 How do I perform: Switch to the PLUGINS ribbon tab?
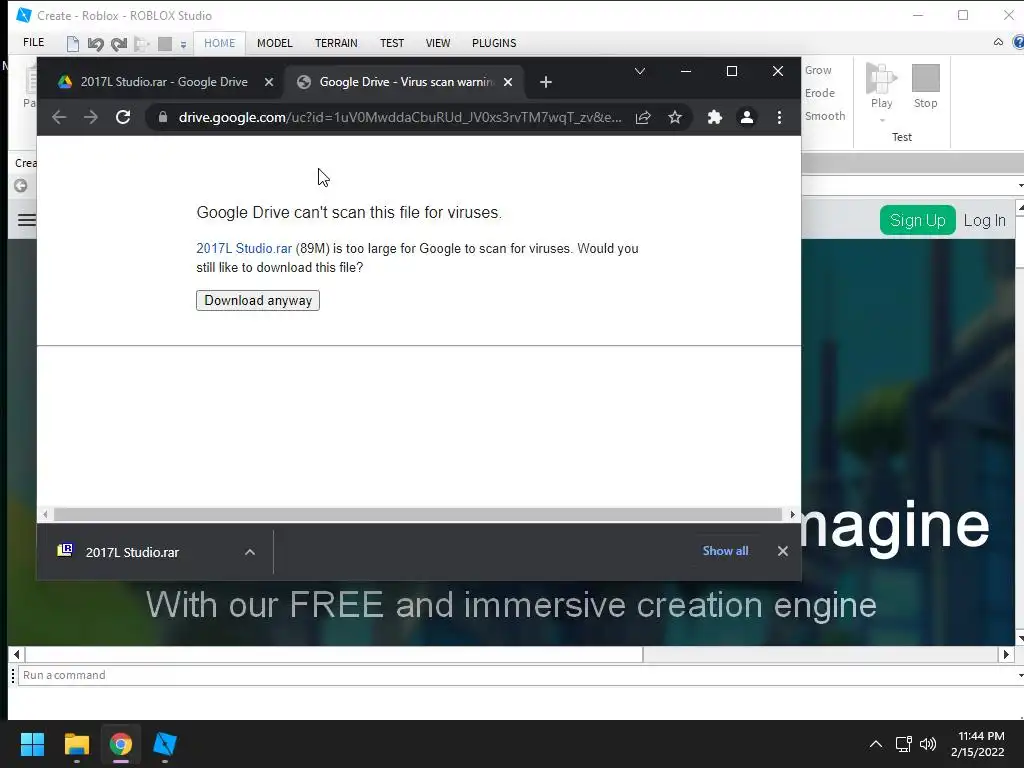494,43
